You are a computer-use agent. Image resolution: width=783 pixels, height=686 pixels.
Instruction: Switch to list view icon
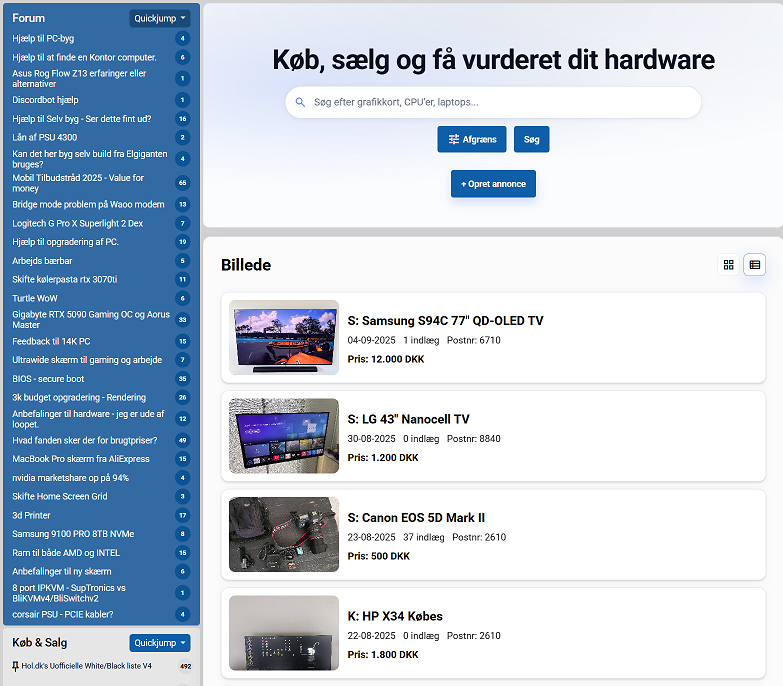pyautogui.click(x=755, y=265)
